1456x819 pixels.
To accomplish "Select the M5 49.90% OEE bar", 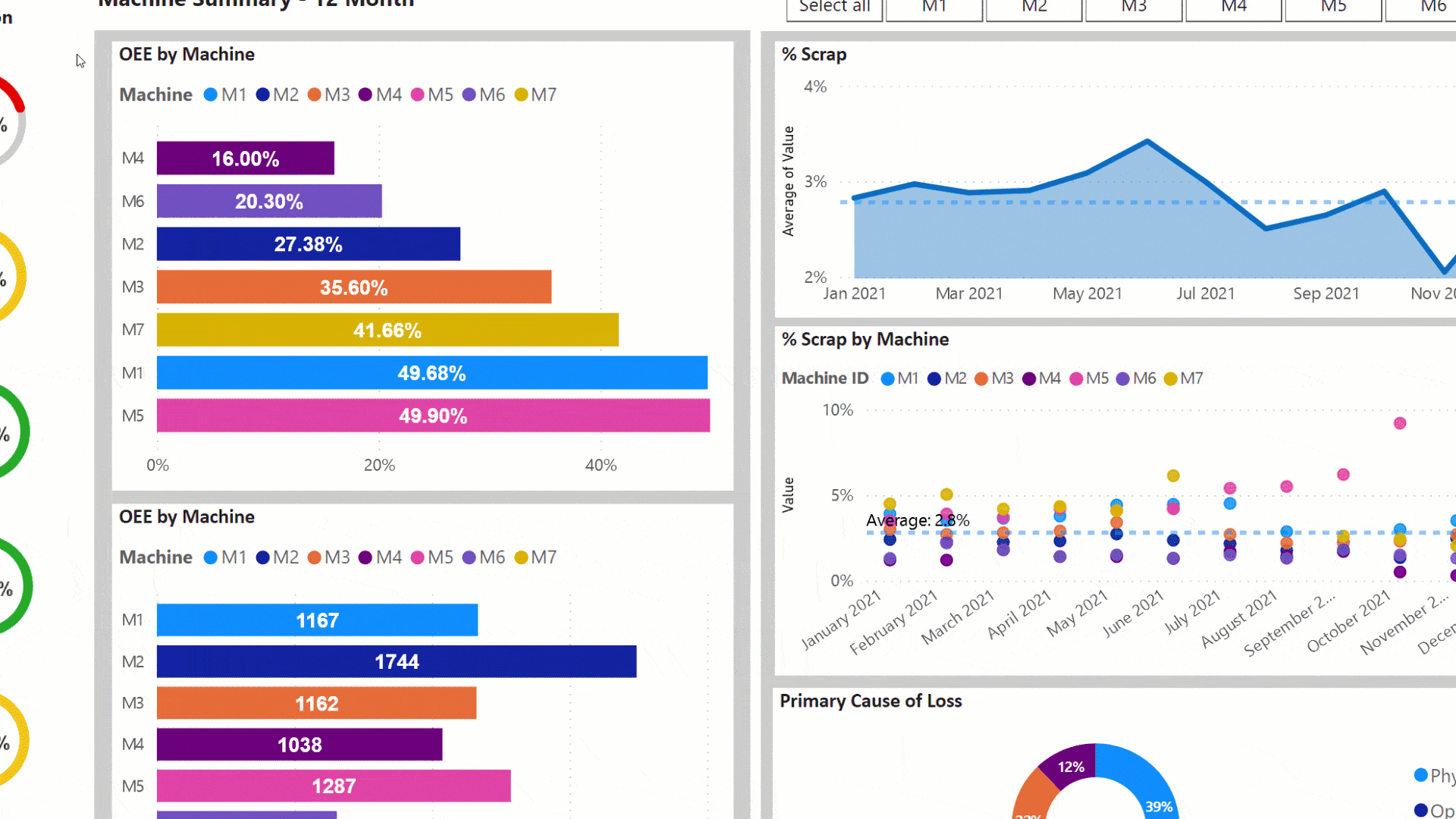I will tap(433, 416).
